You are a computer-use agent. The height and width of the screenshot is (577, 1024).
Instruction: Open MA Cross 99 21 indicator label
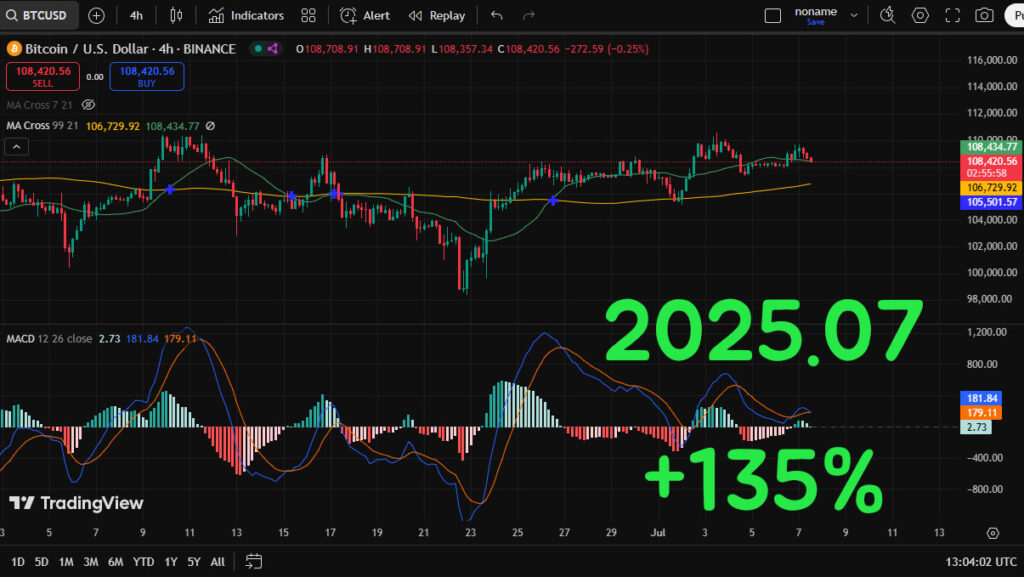click(42, 125)
